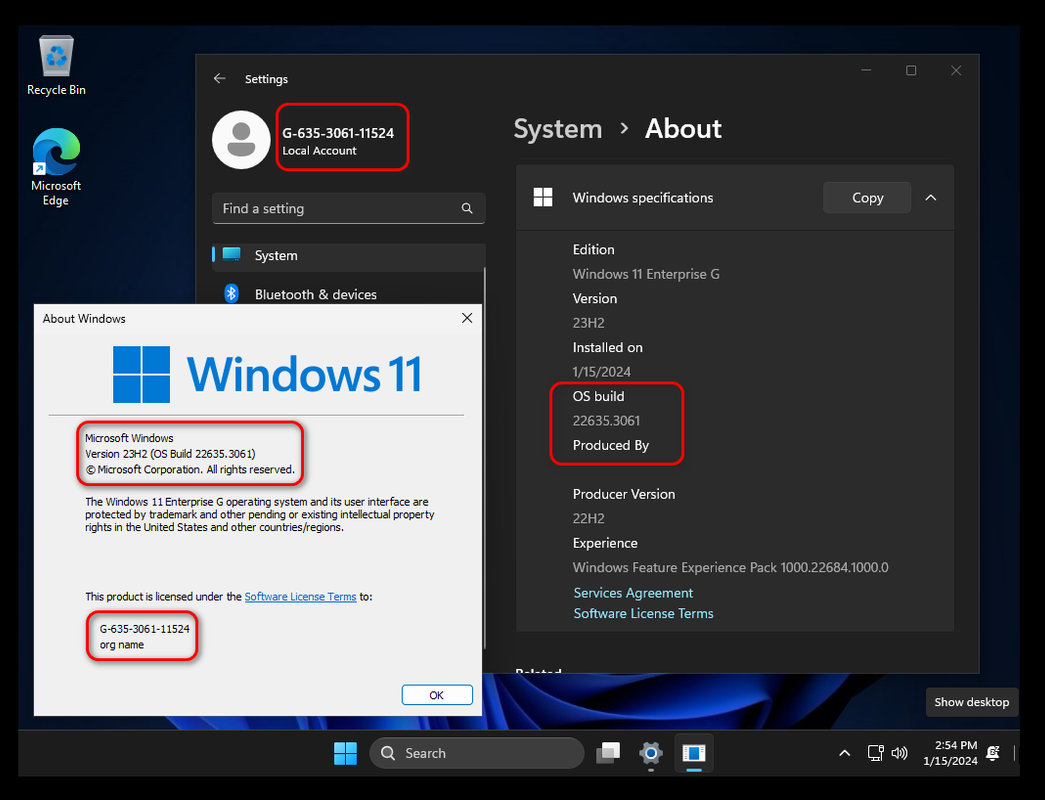Viewport: 1045px width, 800px height.
Task: Open Microsoft Edge desktop shortcut
Action: [x=56, y=167]
